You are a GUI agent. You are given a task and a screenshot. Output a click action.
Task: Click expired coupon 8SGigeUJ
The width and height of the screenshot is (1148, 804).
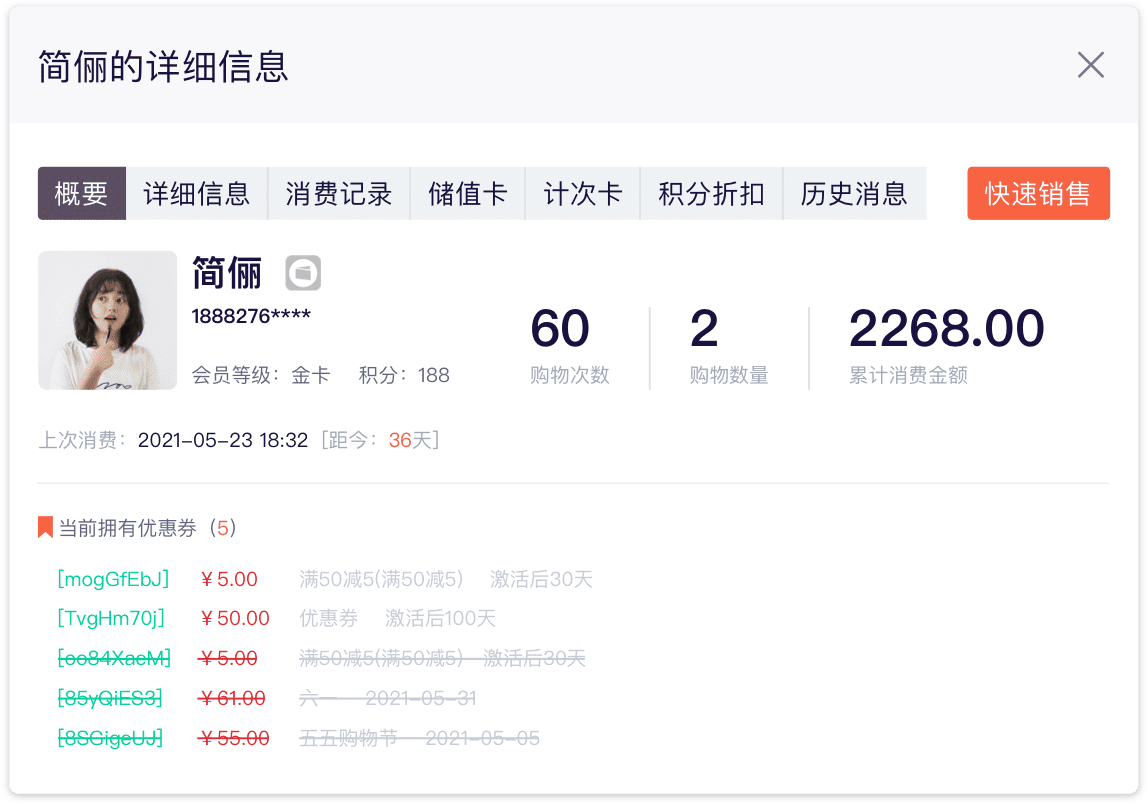click(x=110, y=739)
